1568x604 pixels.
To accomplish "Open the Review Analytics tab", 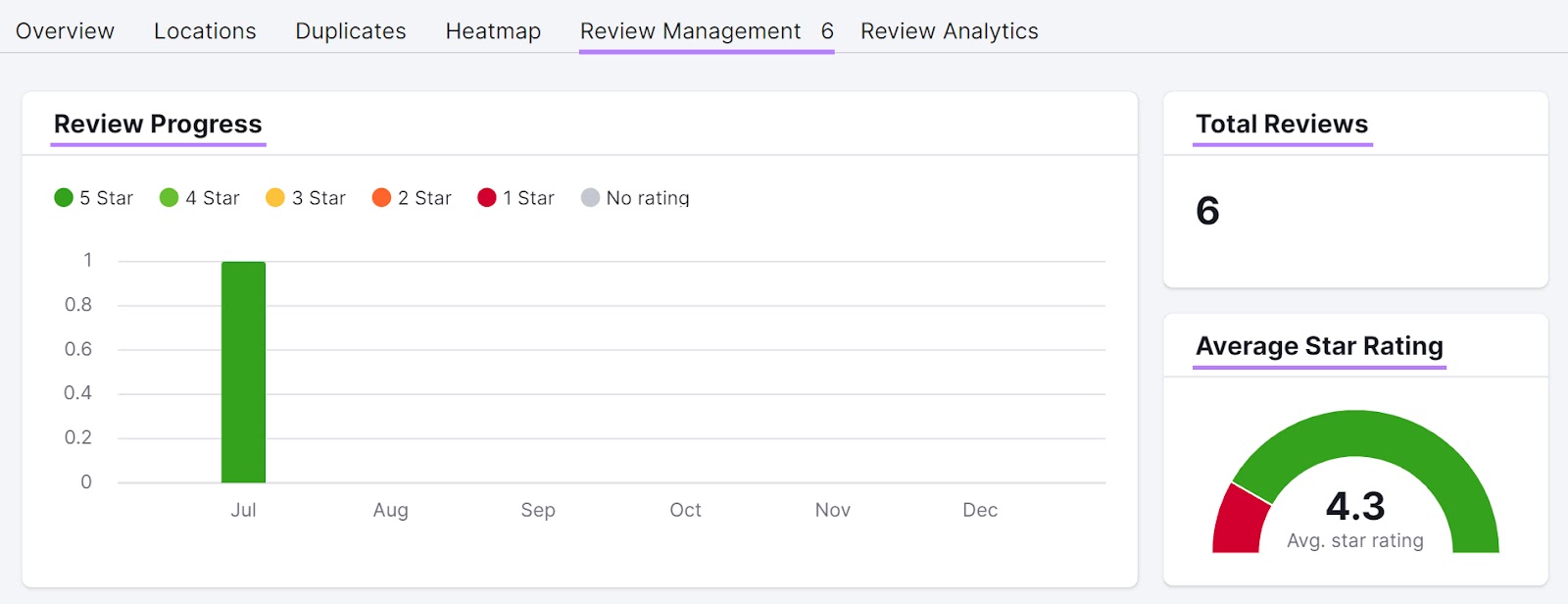I will 949,31.
